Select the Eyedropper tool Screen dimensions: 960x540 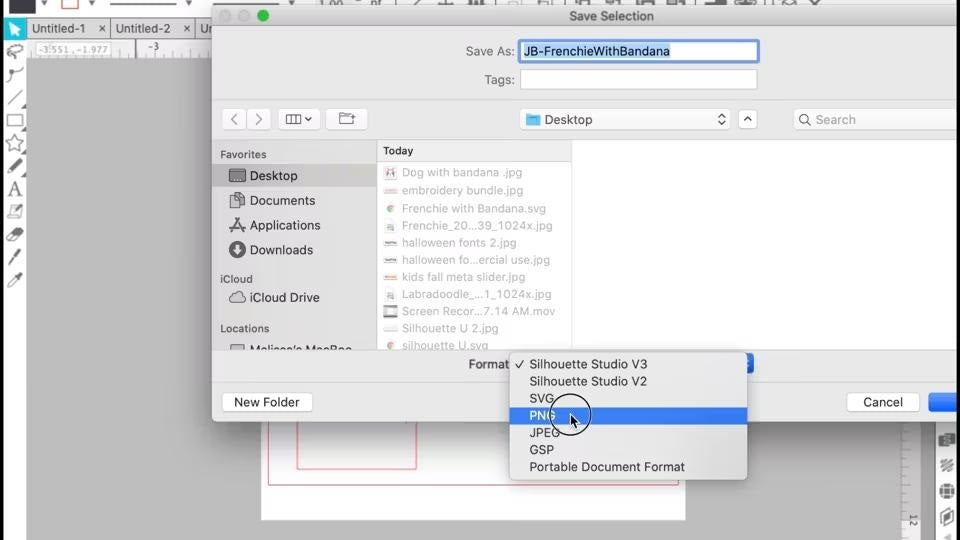tap(15, 280)
